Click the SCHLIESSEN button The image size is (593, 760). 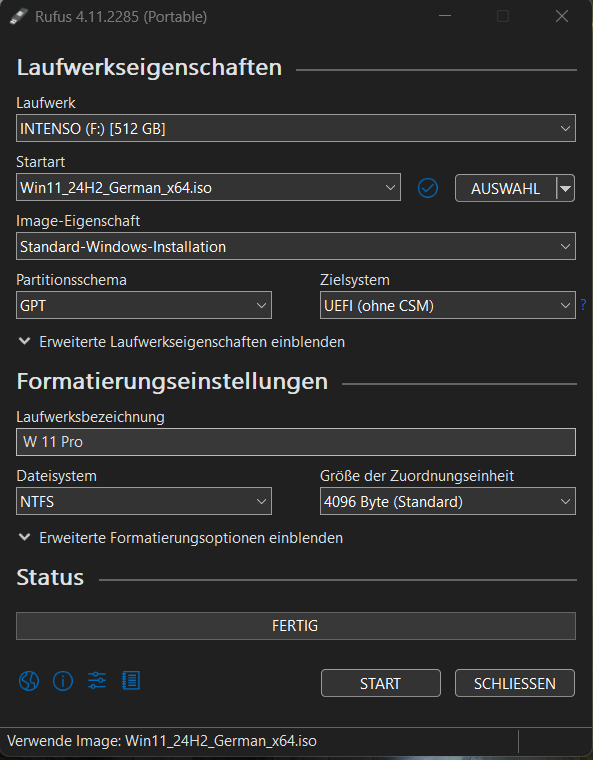click(515, 683)
